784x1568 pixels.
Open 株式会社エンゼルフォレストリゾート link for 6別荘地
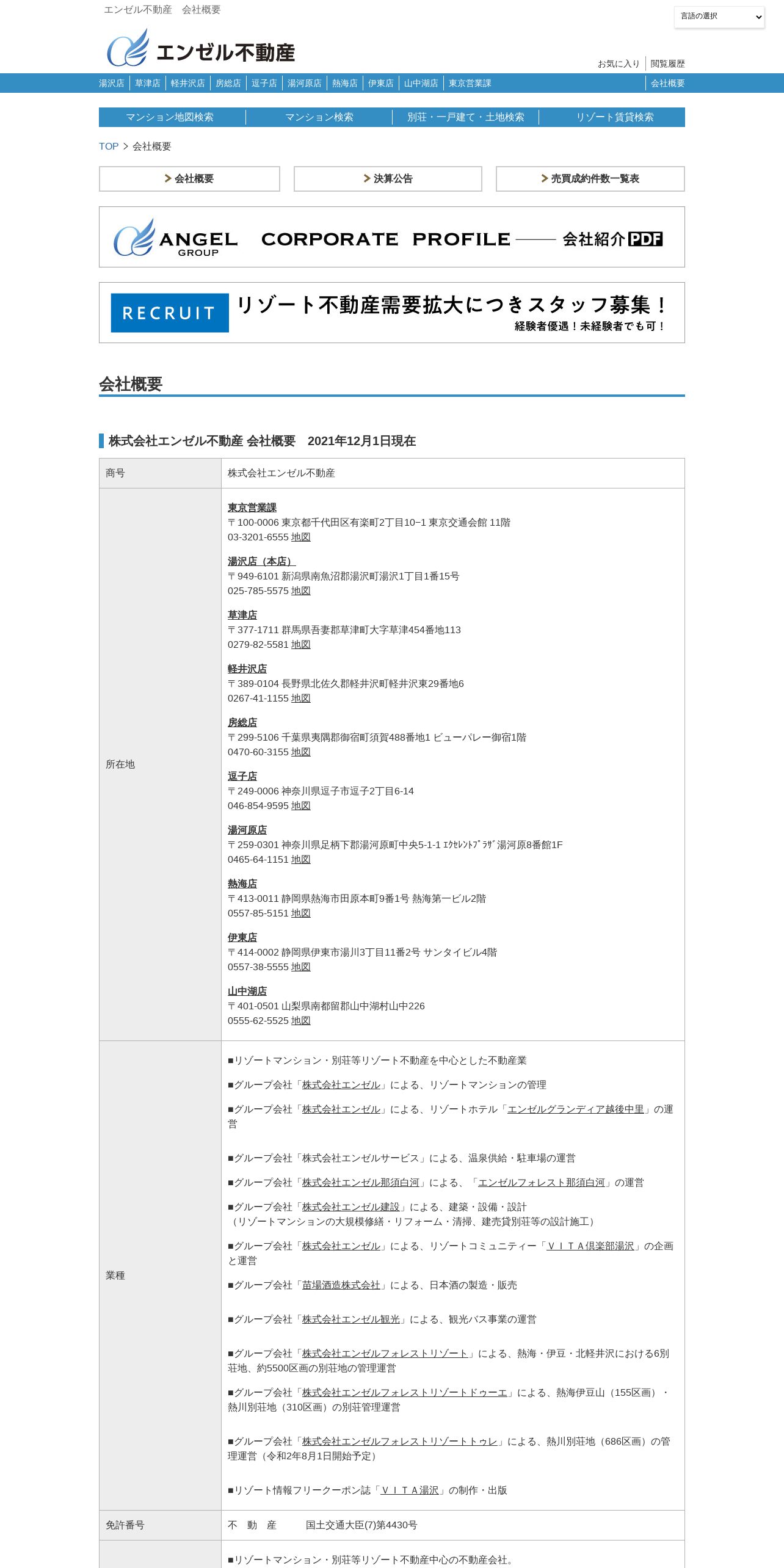pos(385,1354)
